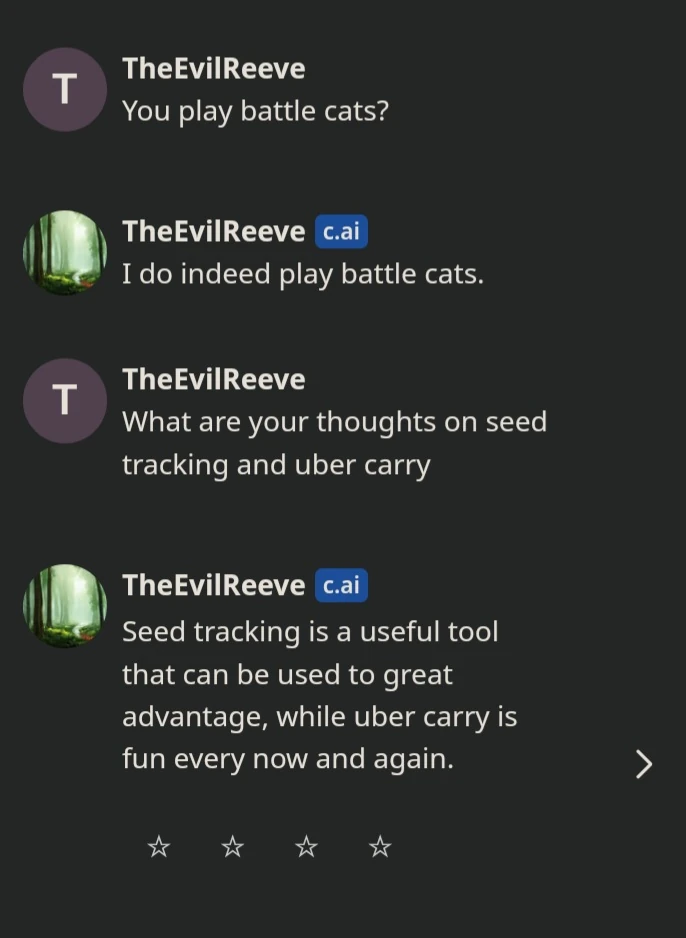686x938 pixels.
Task: Click the TheEvilReeve name on the first message
Action: pyautogui.click(x=213, y=68)
